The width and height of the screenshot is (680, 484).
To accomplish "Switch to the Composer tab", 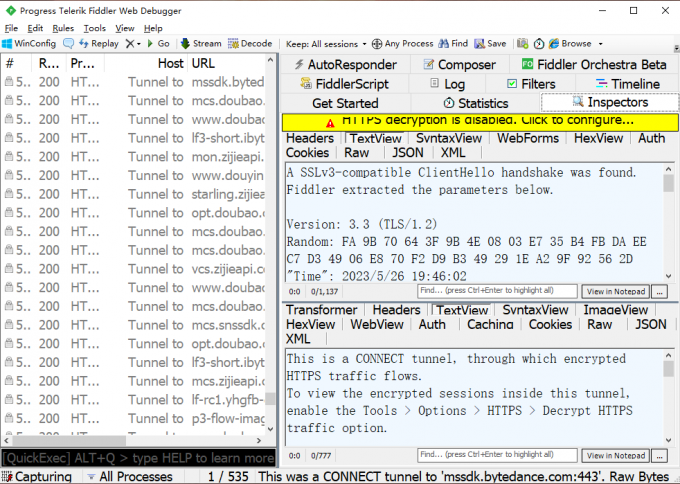I will pos(459,65).
